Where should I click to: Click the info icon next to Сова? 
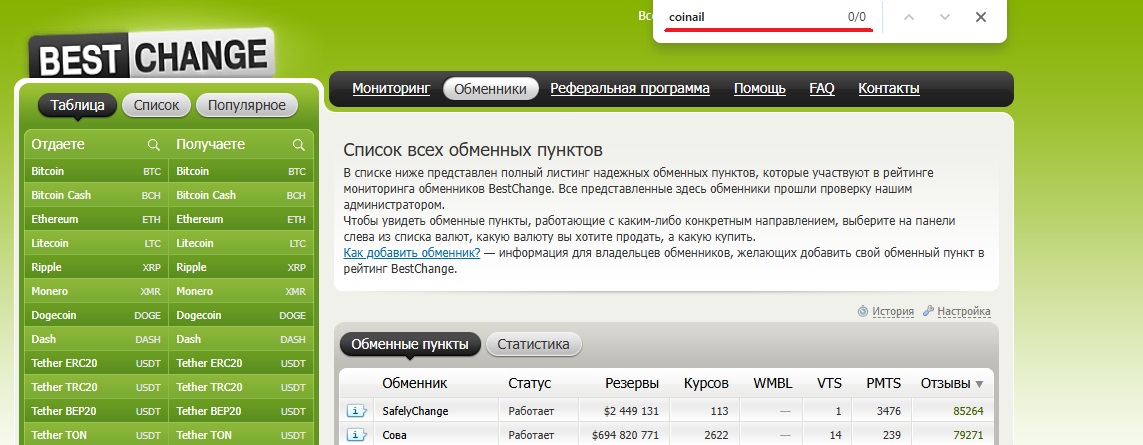click(x=356, y=435)
